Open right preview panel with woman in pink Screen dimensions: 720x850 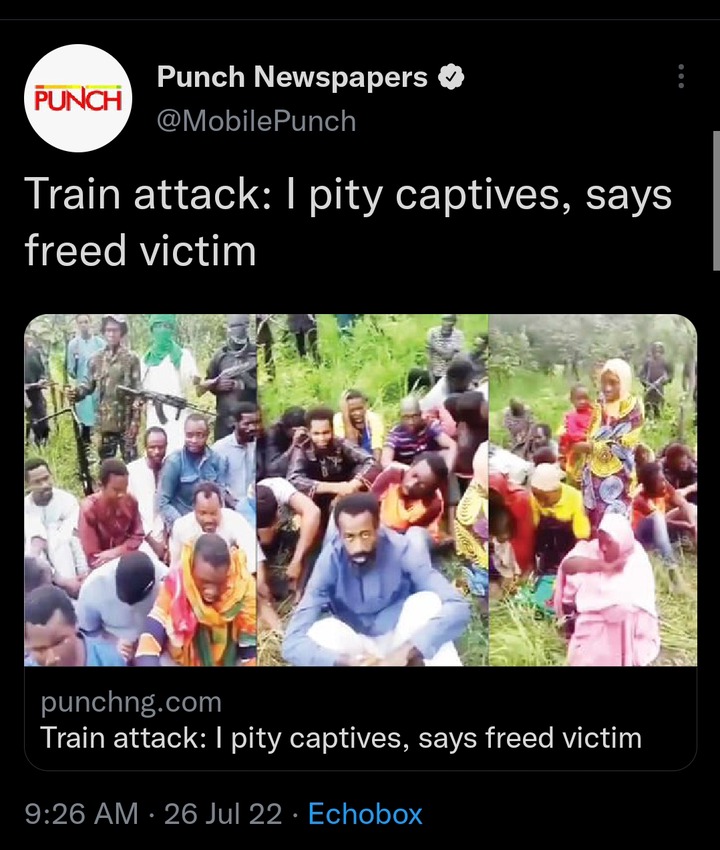pyautogui.click(x=593, y=490)
